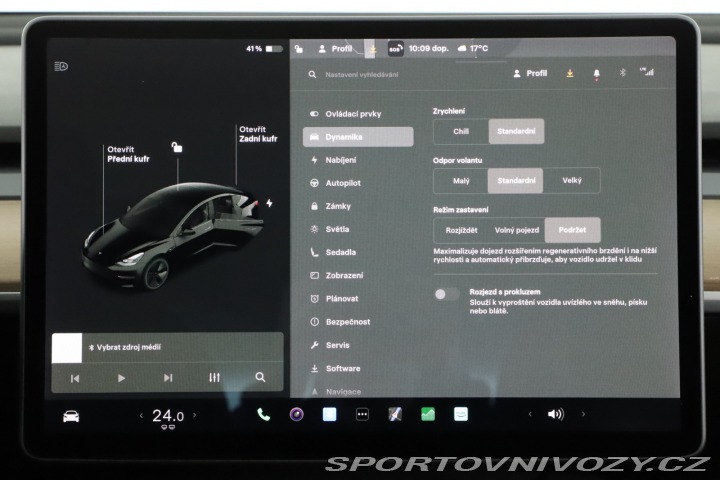720x480 pixels.
Task: Open the dashcam camera app
Action: tap(297, 415)
